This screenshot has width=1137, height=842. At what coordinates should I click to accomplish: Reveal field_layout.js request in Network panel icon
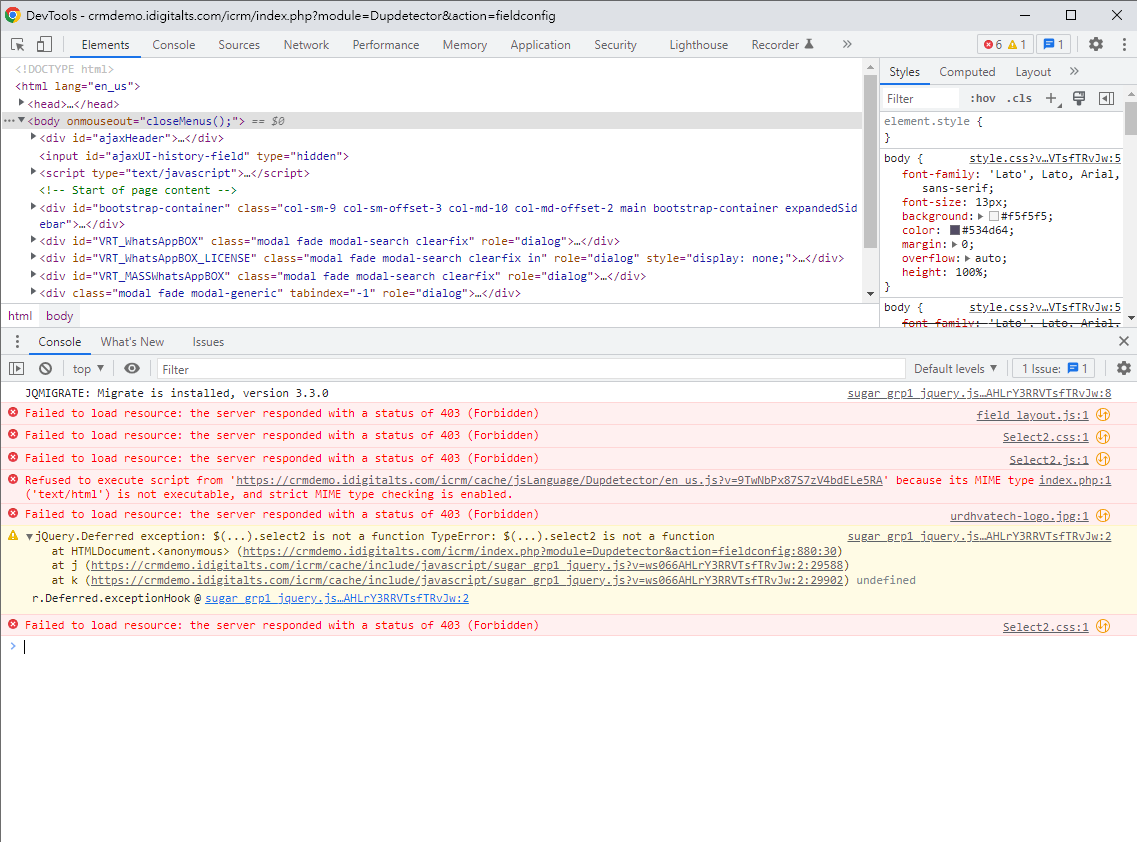pos(1103,415)
